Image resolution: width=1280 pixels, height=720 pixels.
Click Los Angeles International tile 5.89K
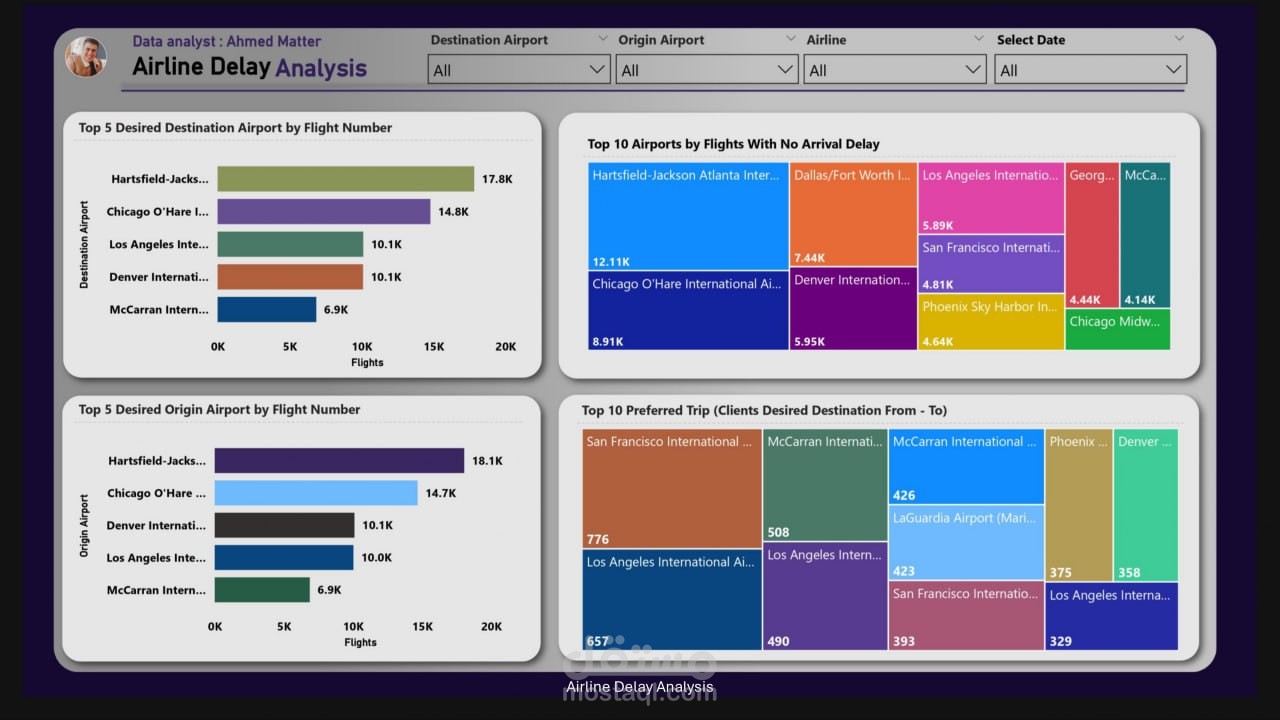tap(991, 198)
